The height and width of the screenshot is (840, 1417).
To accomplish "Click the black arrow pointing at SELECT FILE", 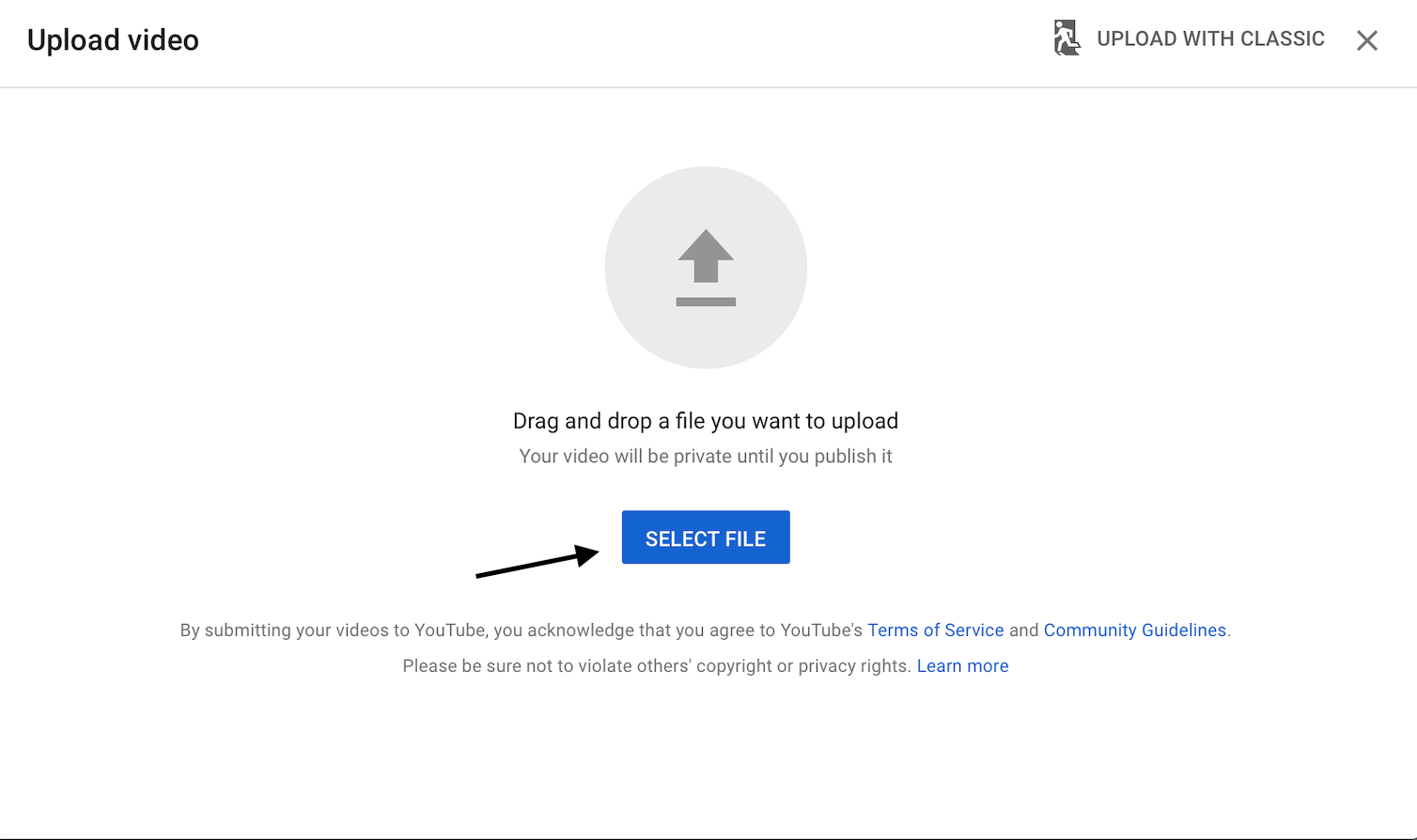I will pyautogui.click(x=531, y=564).
